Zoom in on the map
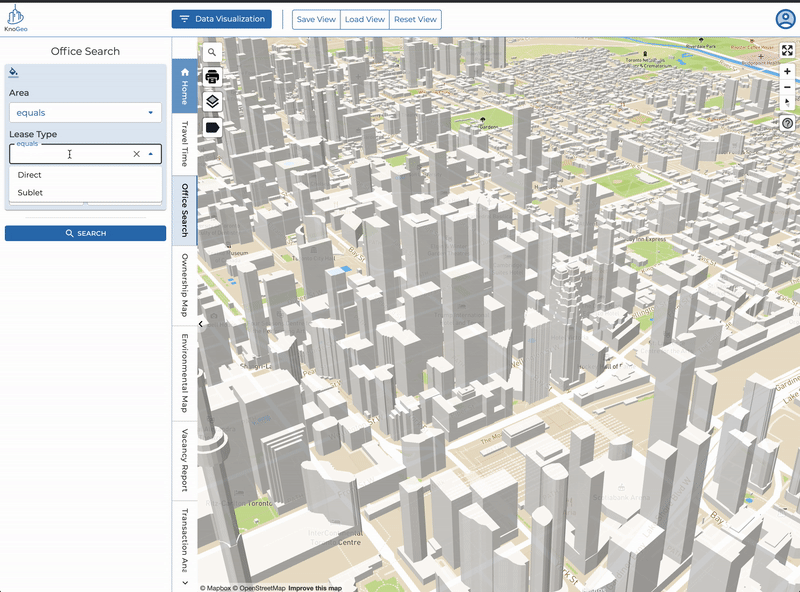 click(787, 72)
